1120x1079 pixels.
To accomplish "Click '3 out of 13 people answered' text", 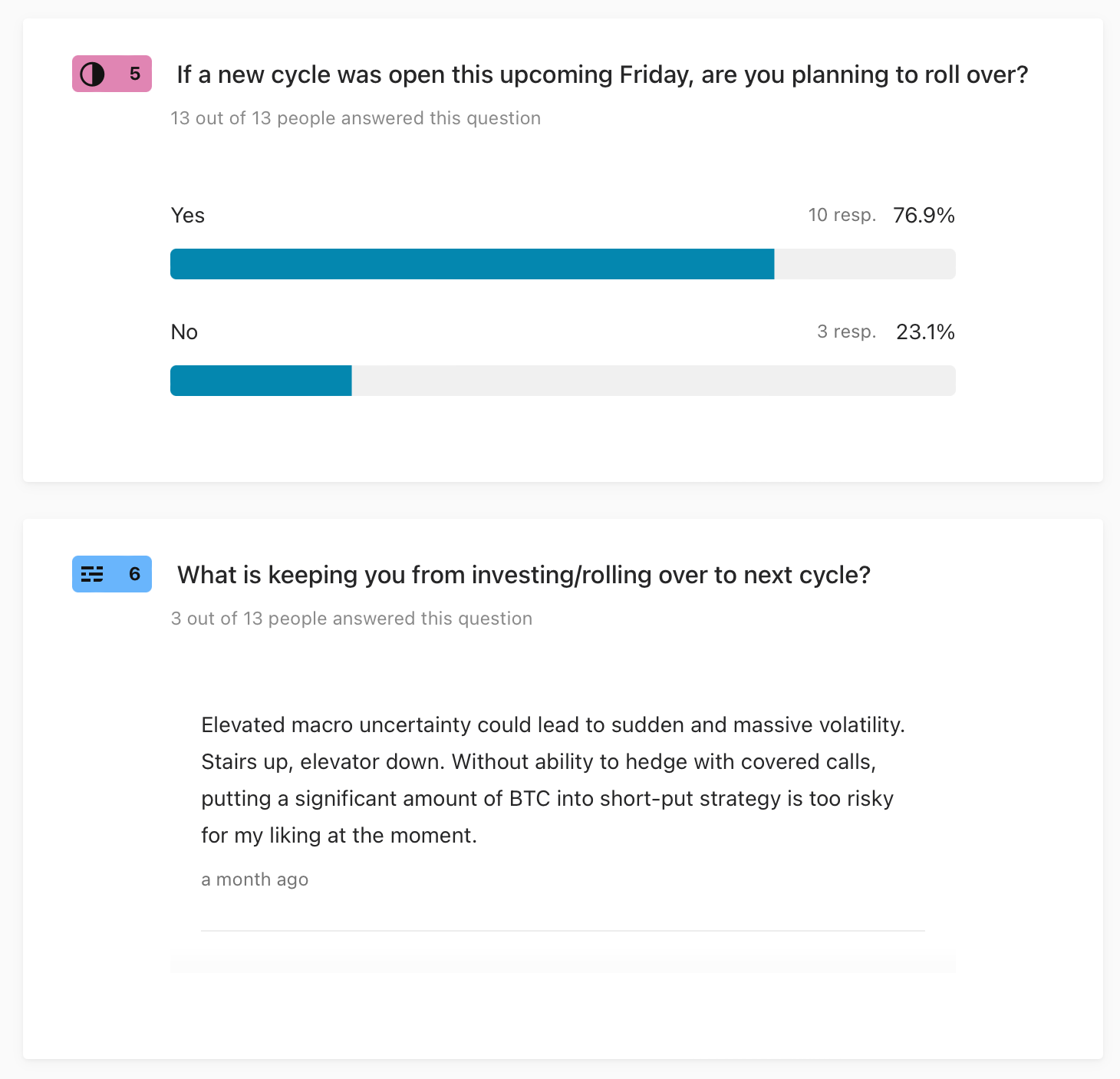I will pyautogui.click(x=351, y=619).
